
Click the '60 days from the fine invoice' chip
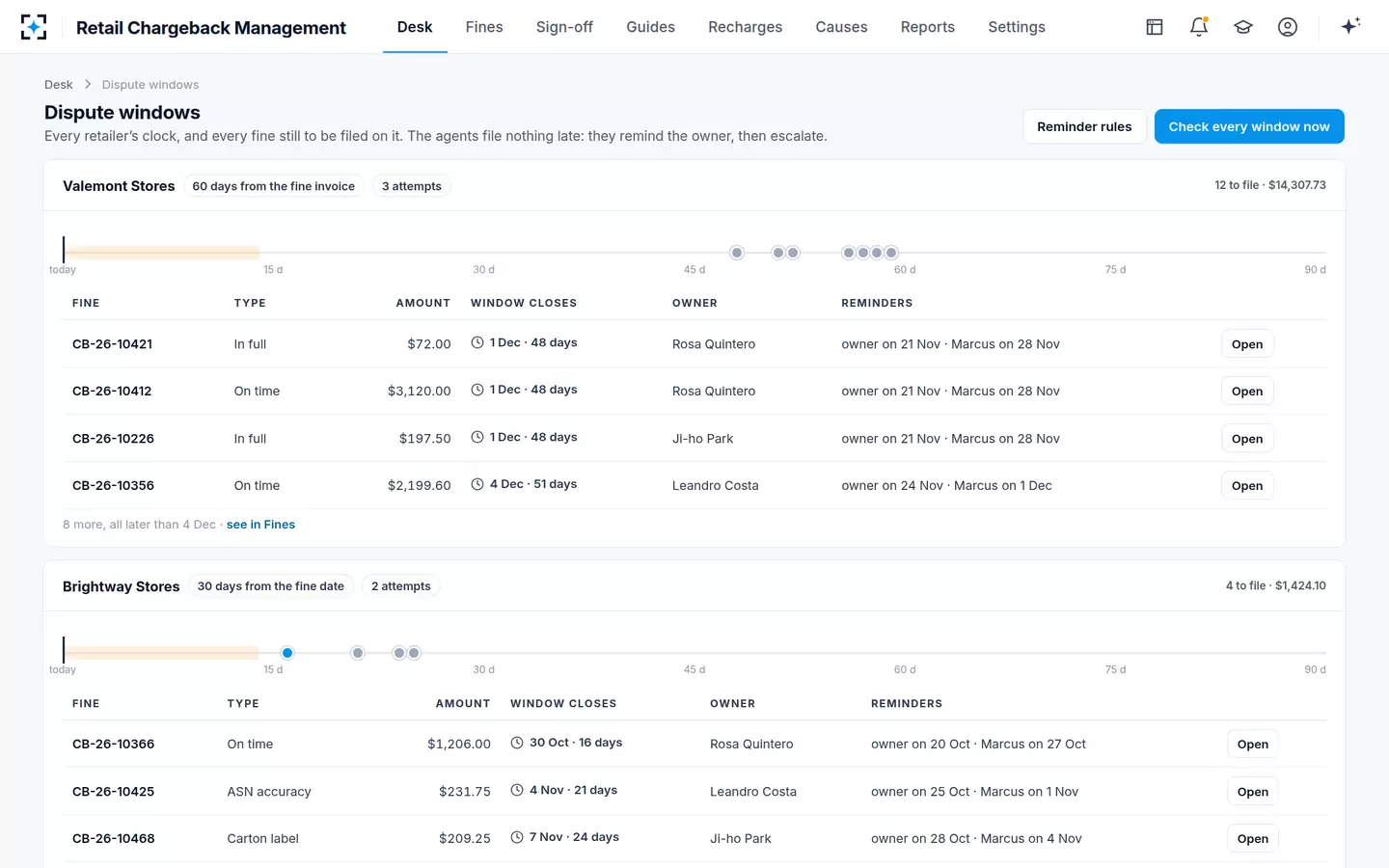pyautogui.click(x=274, y=186)
